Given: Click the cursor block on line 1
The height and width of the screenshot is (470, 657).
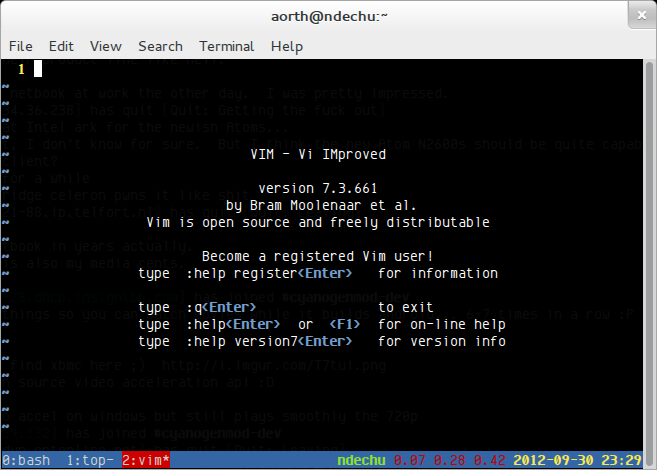Looking at the screenshot, I should [x=38, y=69].
